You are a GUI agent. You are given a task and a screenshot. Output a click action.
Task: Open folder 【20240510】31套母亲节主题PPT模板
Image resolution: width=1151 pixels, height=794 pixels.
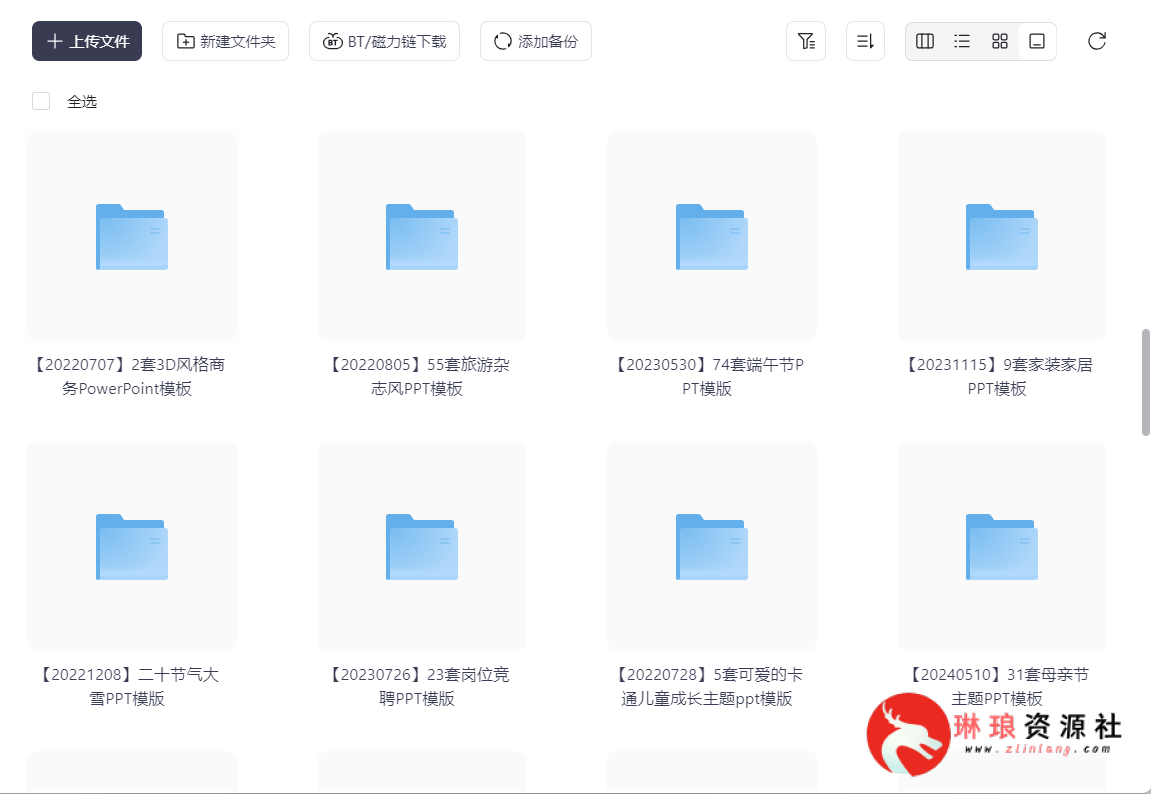(1002, 546)
